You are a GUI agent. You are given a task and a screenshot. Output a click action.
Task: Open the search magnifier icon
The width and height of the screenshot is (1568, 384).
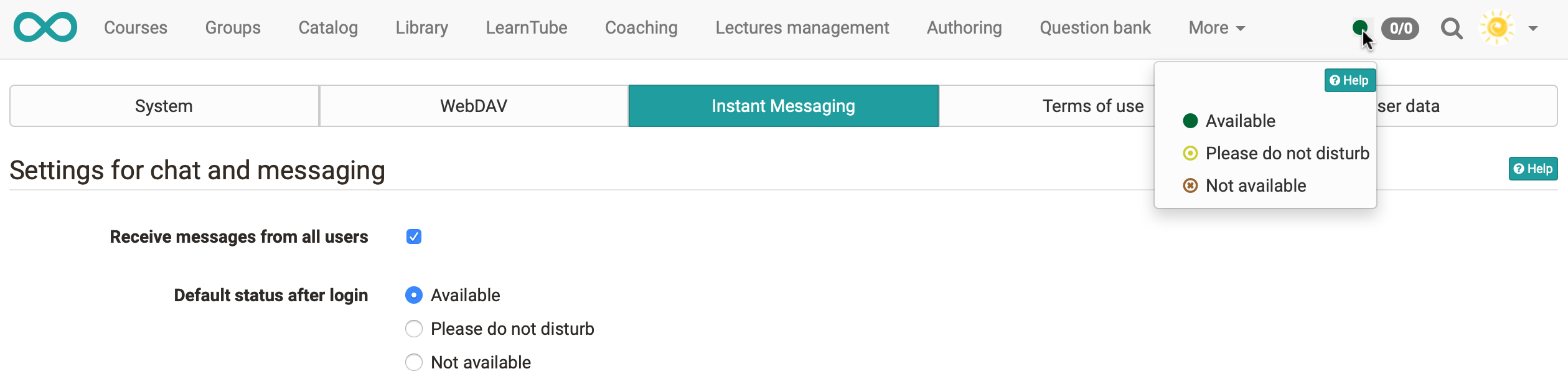click(1452, 29)
